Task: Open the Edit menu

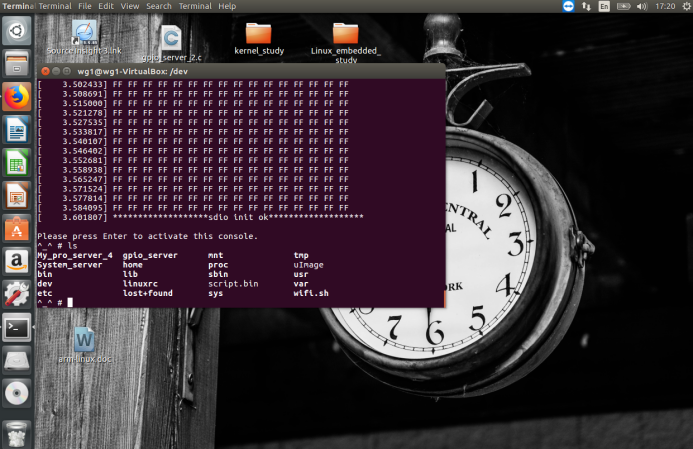Action: tap(106, 6)
